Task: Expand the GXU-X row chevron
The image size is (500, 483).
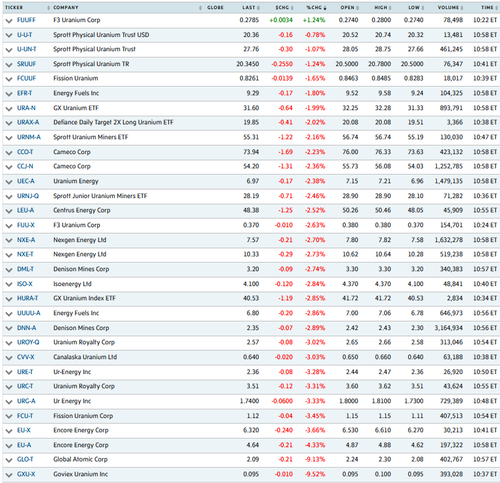Action: [9, 475]
